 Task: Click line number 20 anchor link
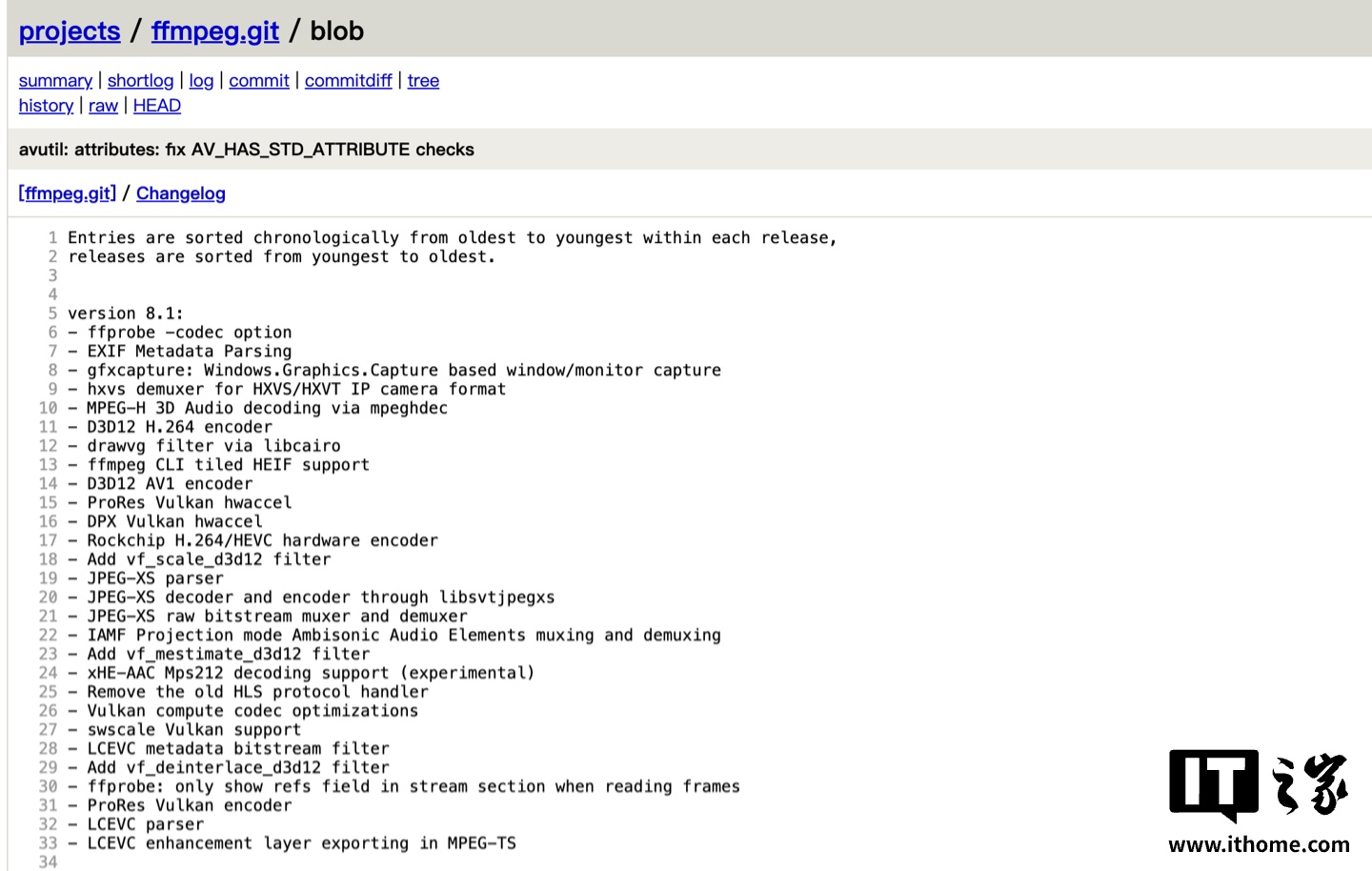[x=48, y=597]
